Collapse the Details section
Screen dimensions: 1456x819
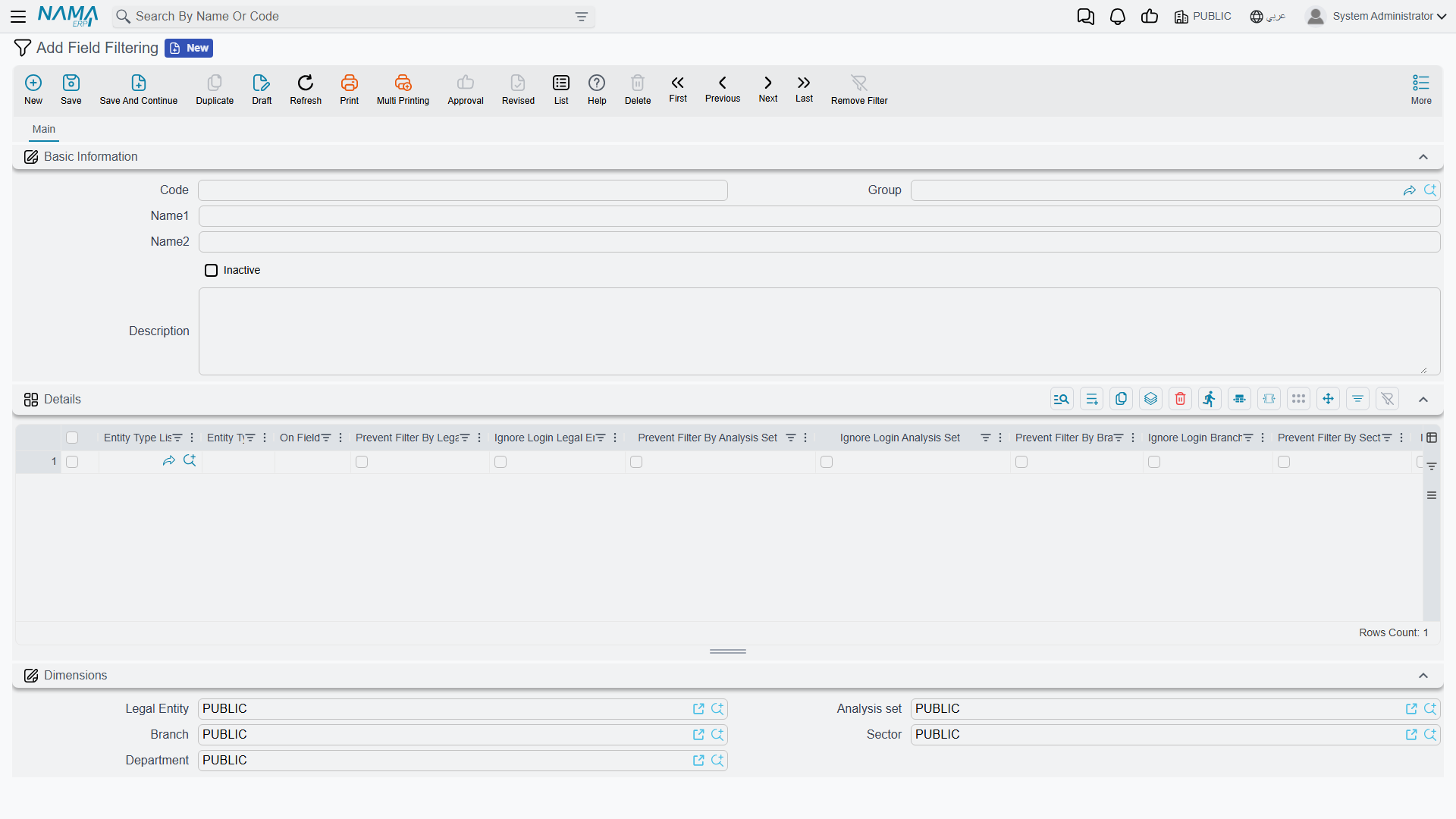tap(1423, 400)
